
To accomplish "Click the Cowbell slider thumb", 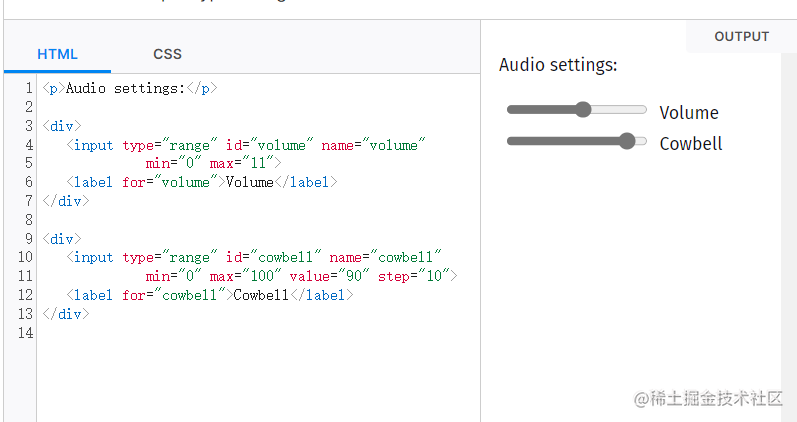I will pyautogui.click(x=627, y=141).
